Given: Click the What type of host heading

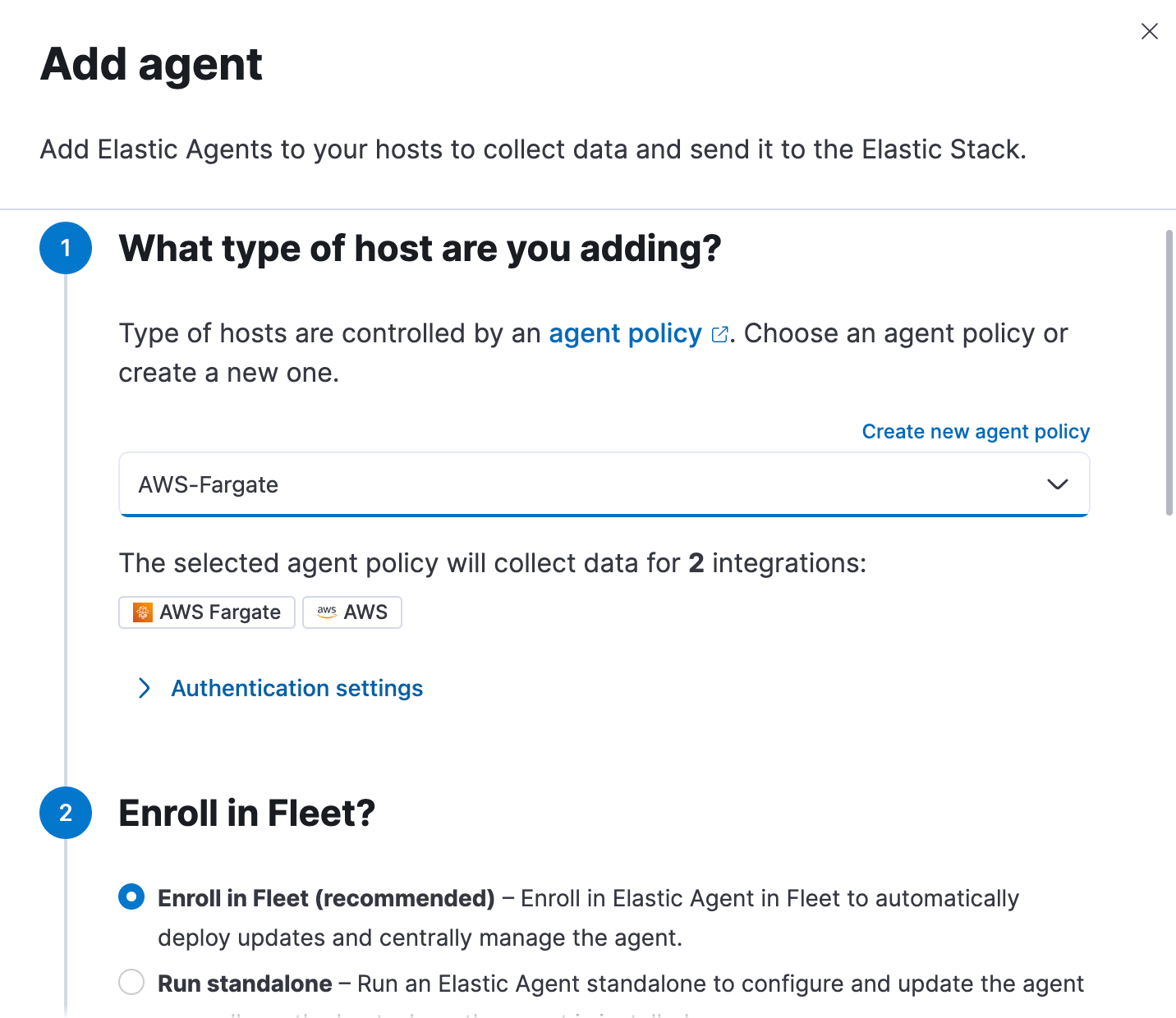Looking at the screenshot, I should 420,249.
